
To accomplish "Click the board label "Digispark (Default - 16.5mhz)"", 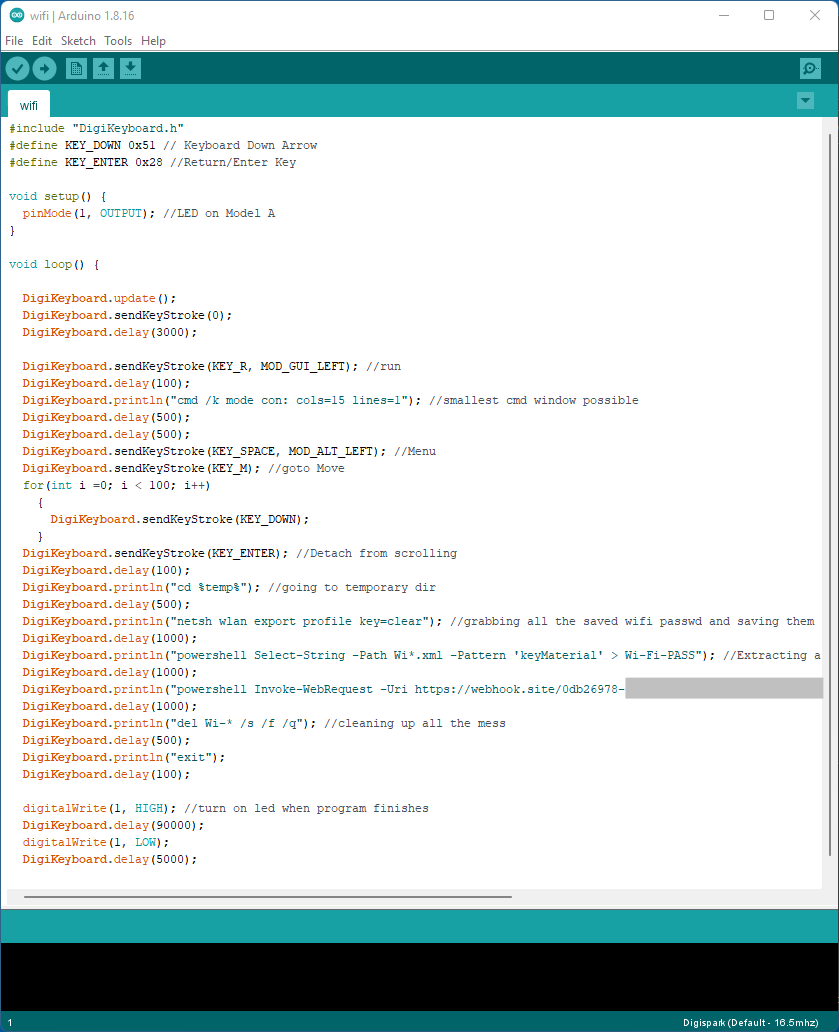I will click(750, 1023).
